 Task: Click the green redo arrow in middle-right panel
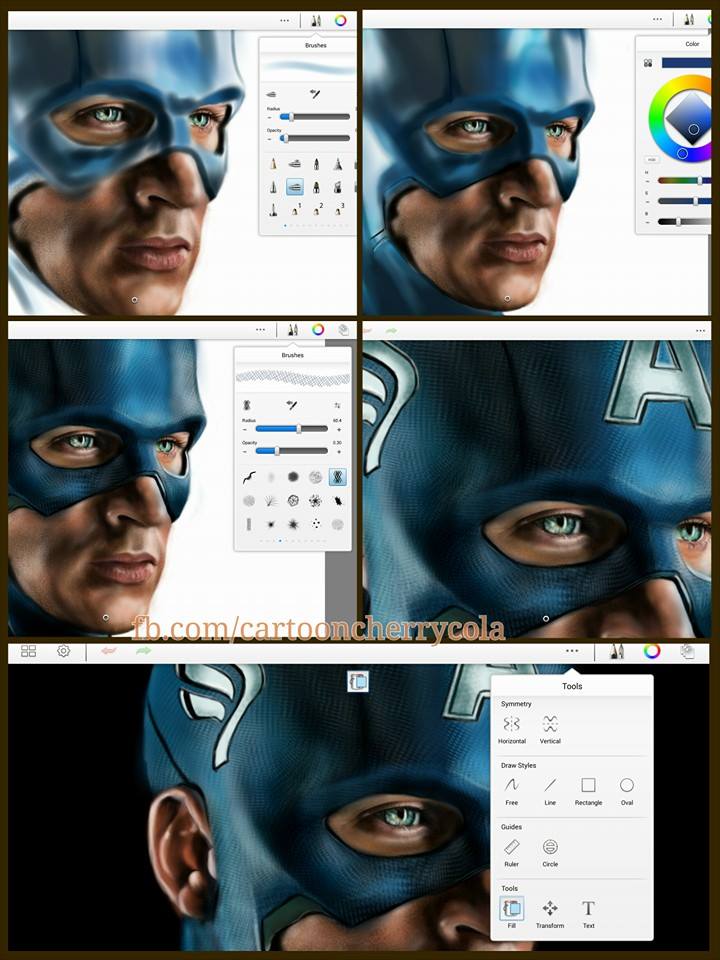click(x=391, y=331)
